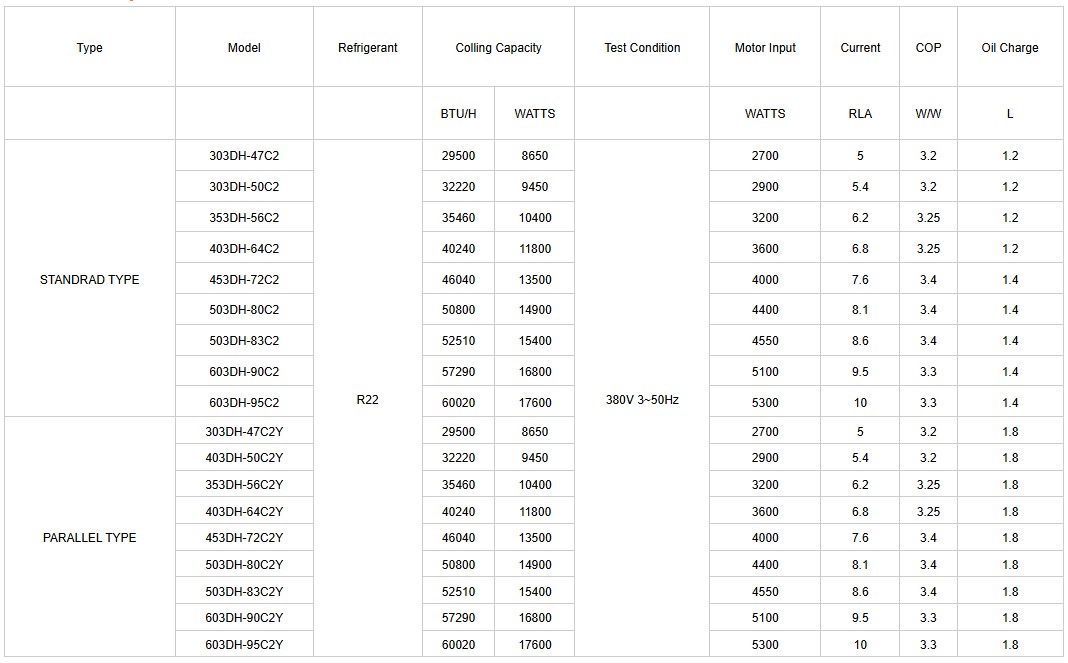Select the Colling Capacity header
Screen dimensions: 1068x663
[x=498, y=48]
